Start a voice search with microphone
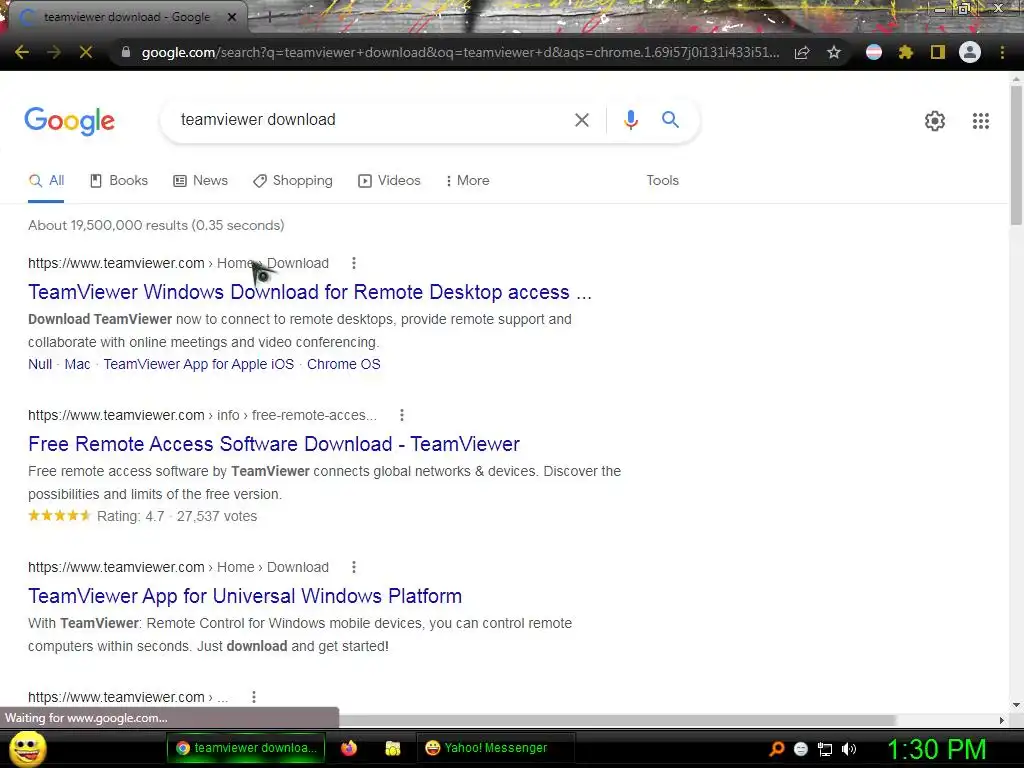This screenshot has height=768, width=1024. click(x=630, y=120)
